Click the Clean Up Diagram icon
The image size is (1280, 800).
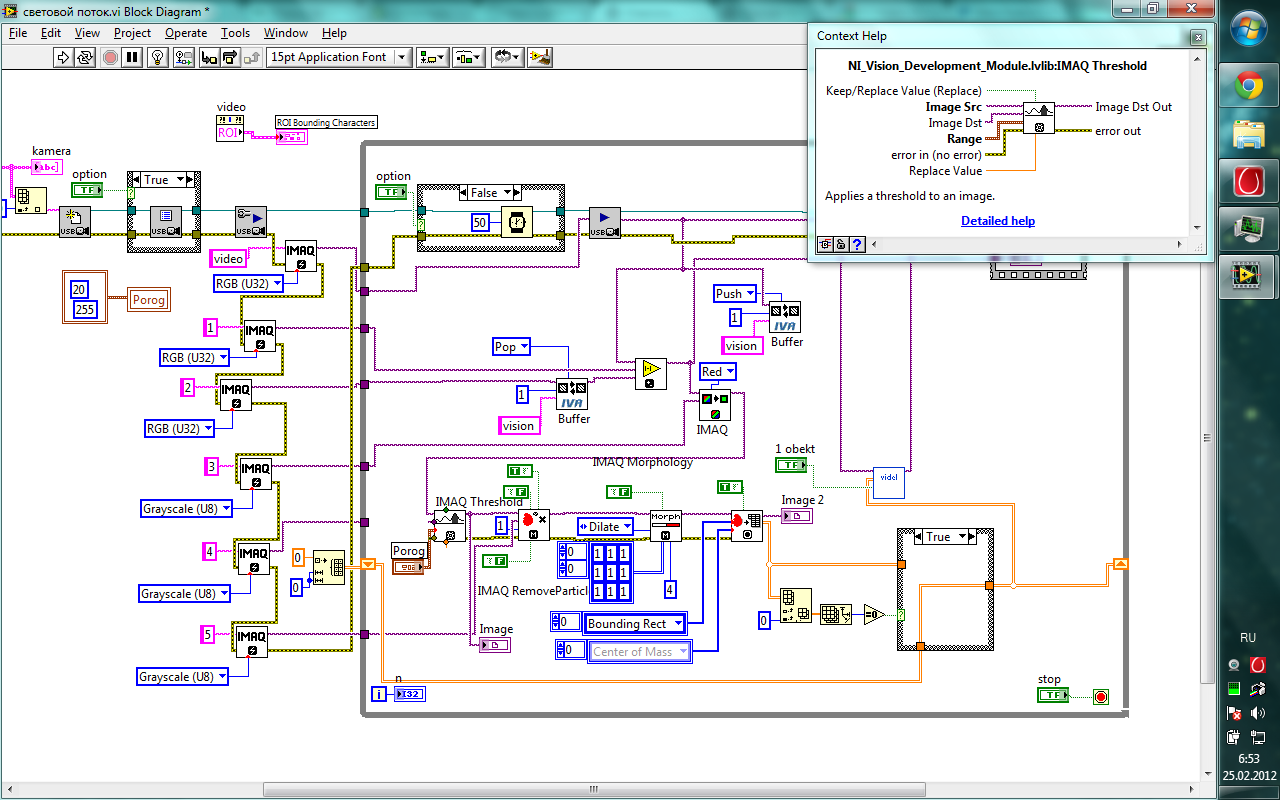pyautogui.click(x=539, y=57)
